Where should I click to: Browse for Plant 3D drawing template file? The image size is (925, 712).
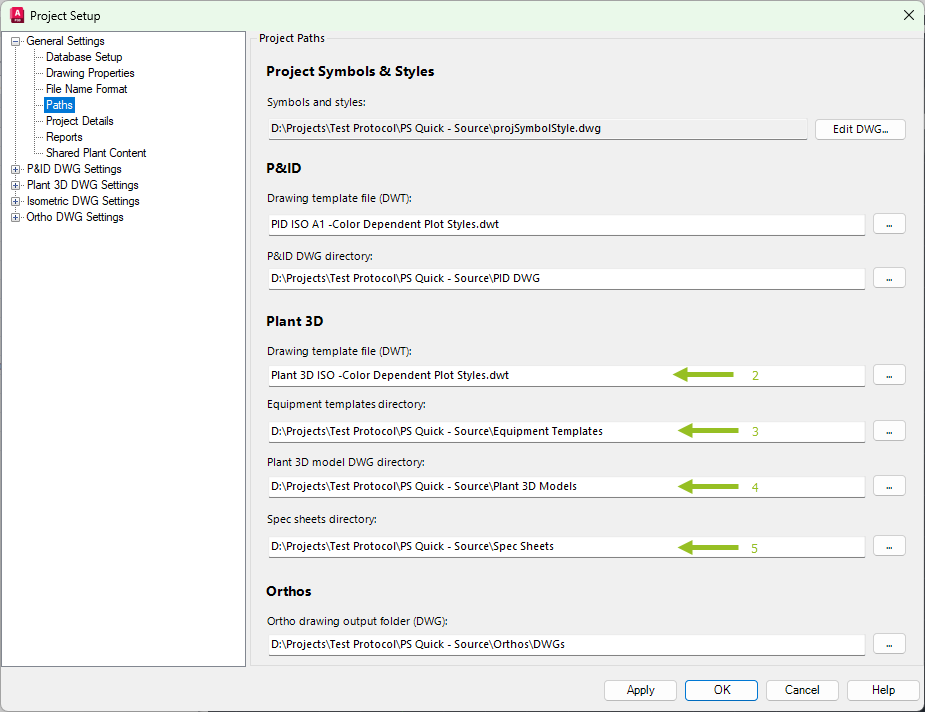pos(889,375)
